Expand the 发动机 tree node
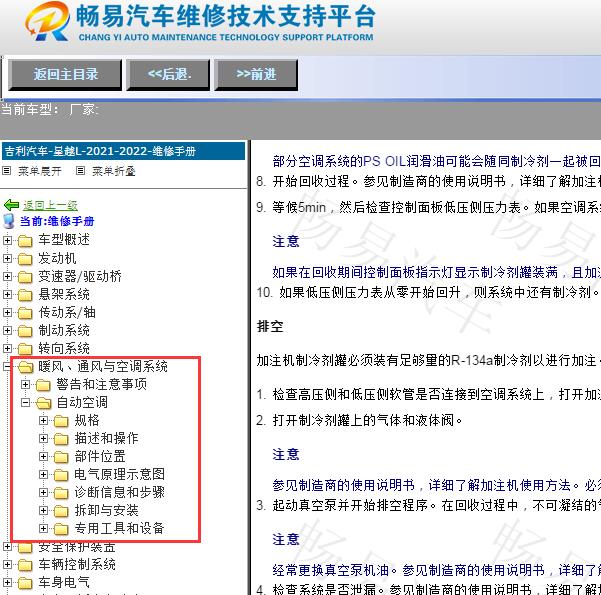Viewport: 601px width, 595px height. click(x=7, y=258)
